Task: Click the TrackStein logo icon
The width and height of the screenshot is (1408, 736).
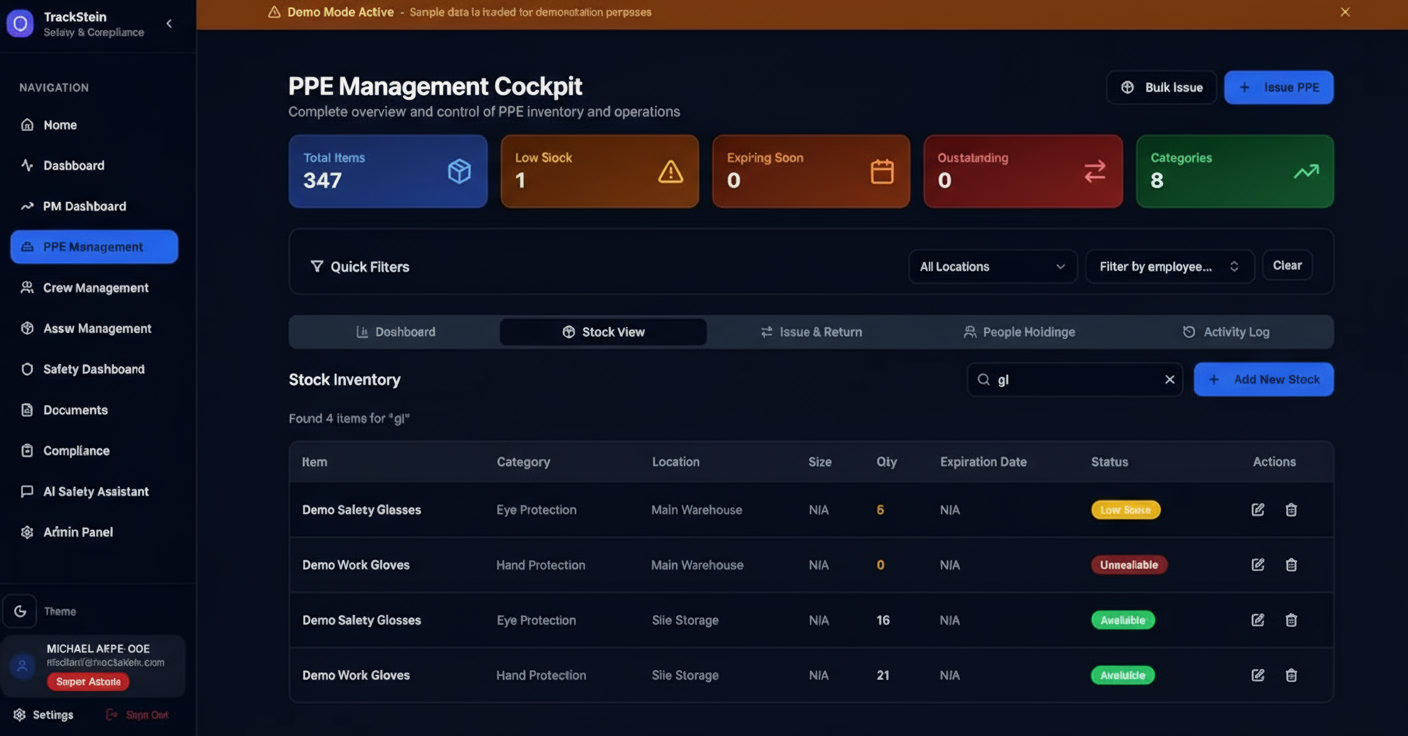Action: pos(20,24)
